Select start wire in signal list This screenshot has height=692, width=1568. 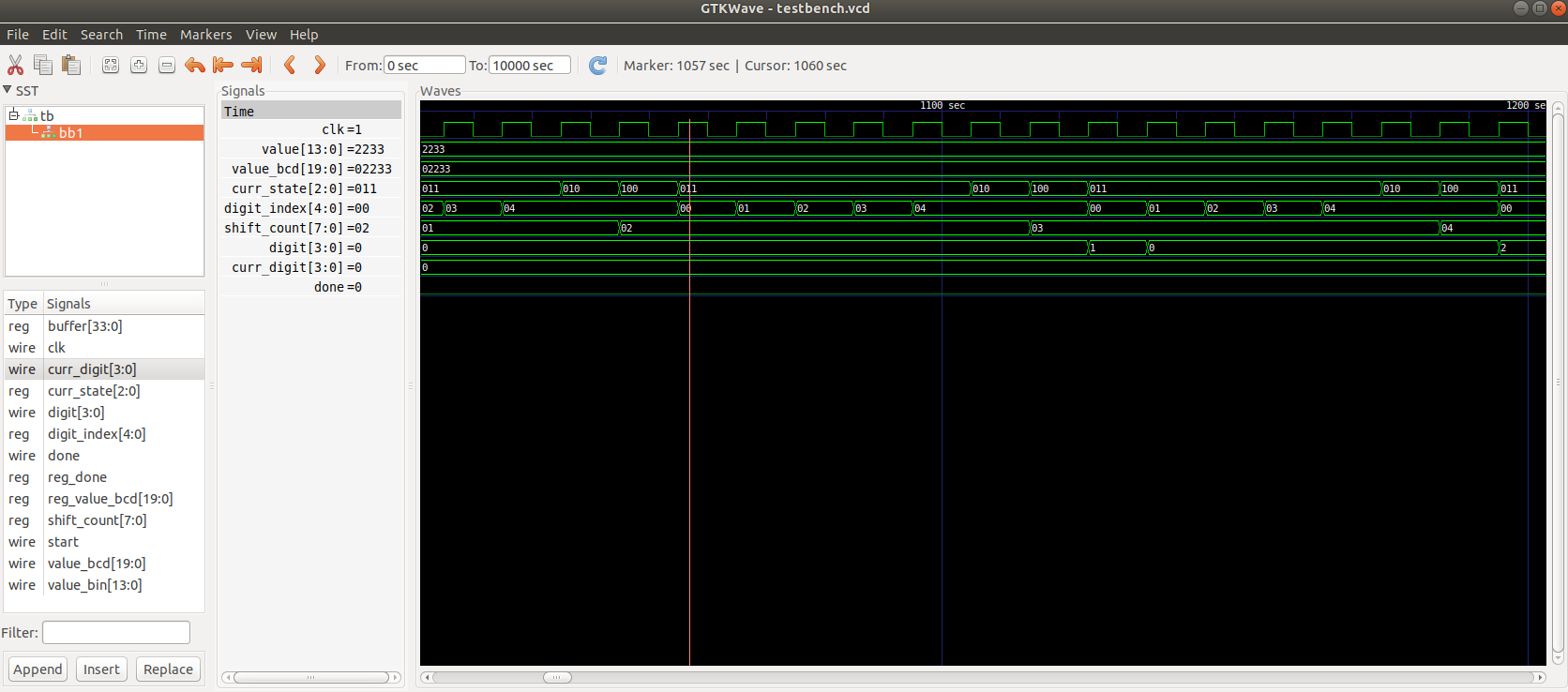point(104,542)
